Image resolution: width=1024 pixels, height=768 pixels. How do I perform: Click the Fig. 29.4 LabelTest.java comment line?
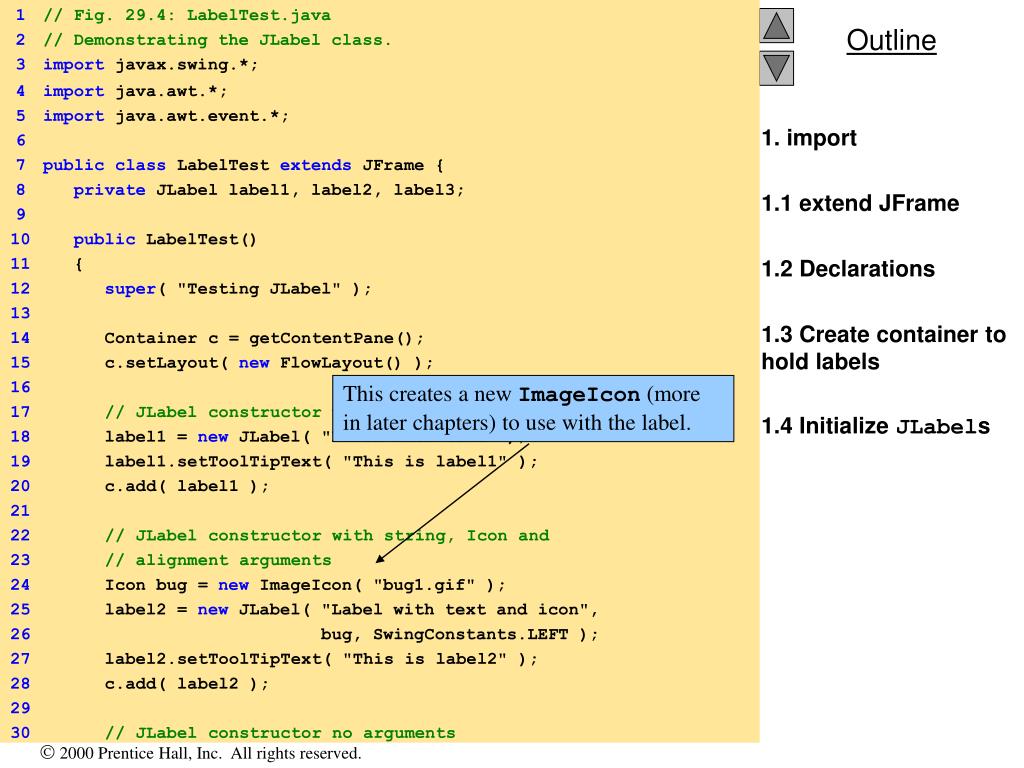187,16
